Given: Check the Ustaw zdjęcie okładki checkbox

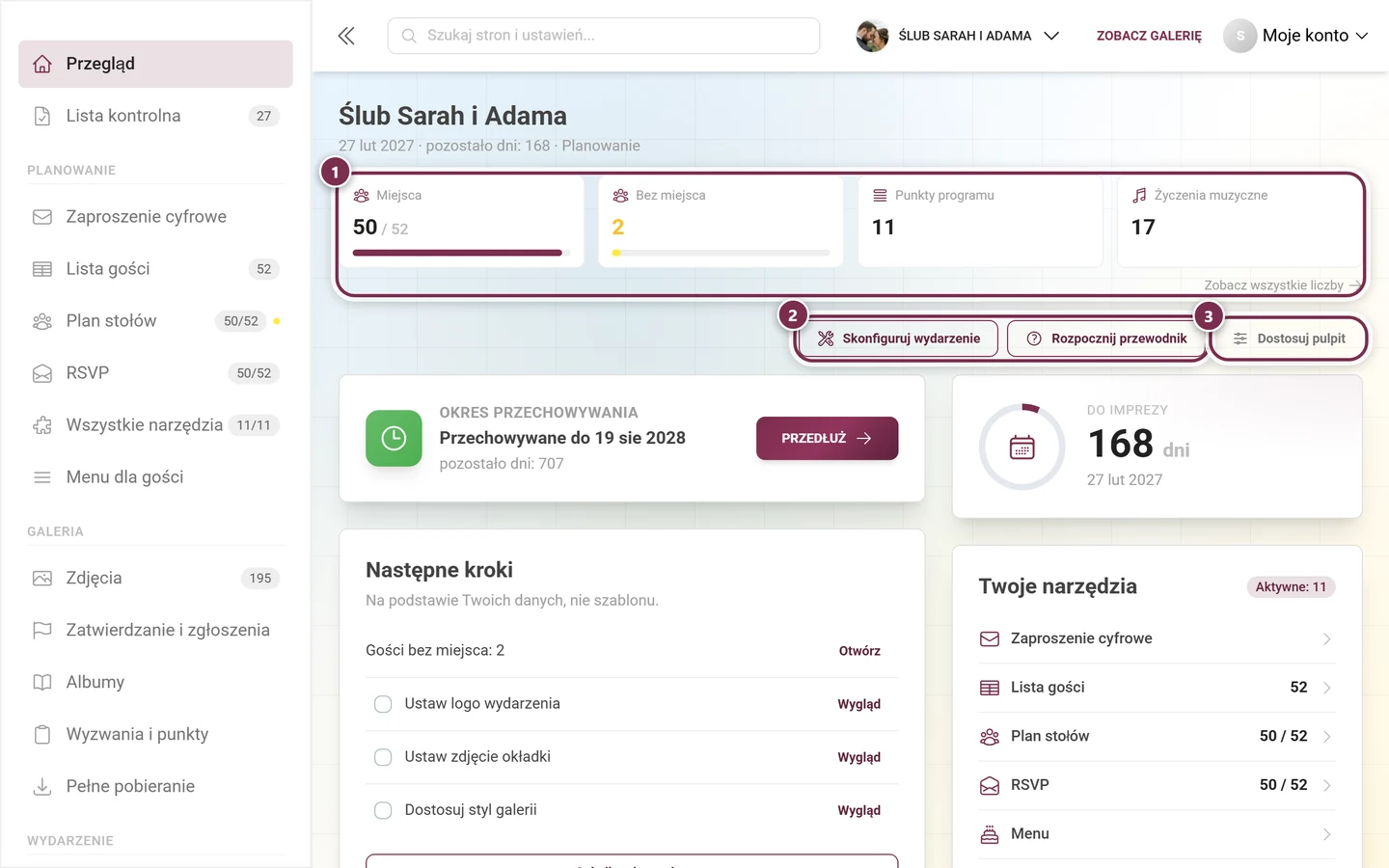Looking at the screenshot, I should coord(383,757).
